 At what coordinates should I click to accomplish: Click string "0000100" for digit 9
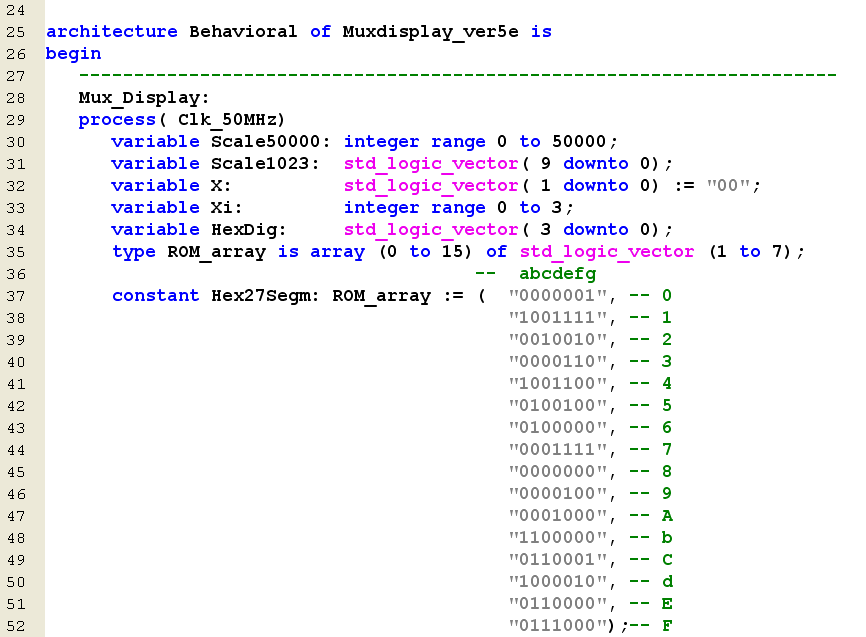(558, 494)
